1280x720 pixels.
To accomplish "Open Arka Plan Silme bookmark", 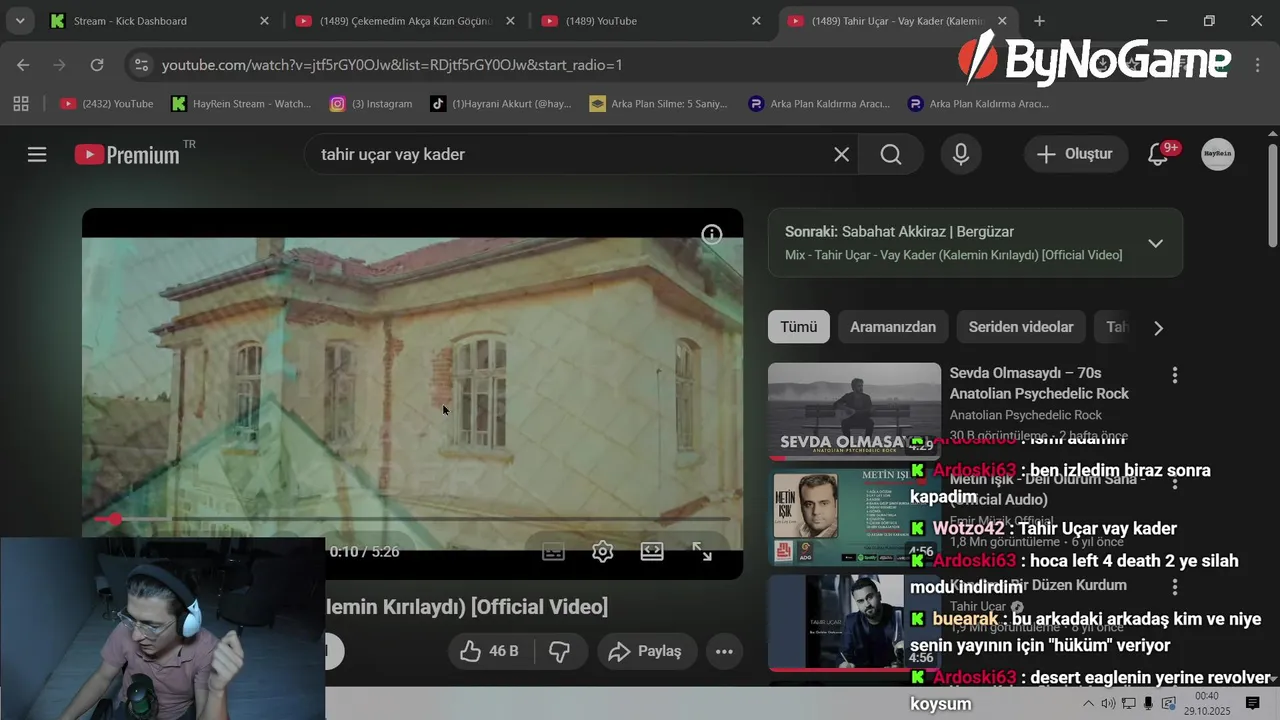I will [659, 103].
